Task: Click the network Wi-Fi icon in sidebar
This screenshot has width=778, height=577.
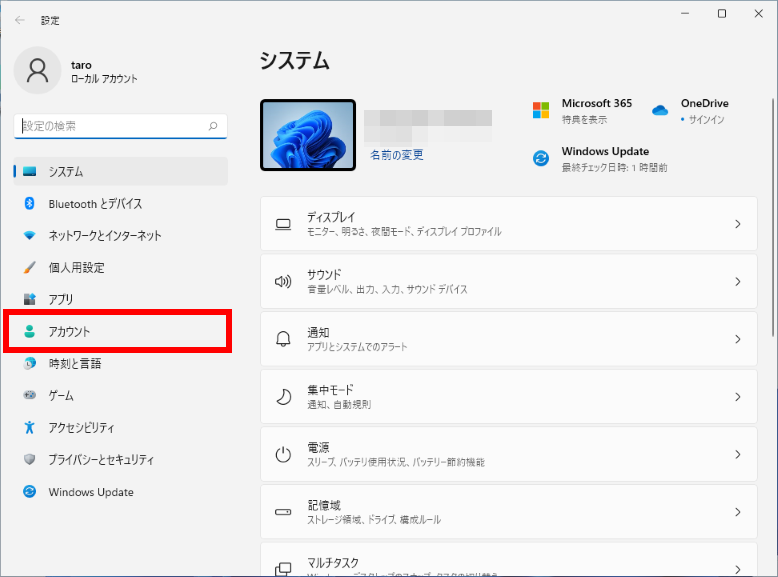Action: (x=30, y=235)
